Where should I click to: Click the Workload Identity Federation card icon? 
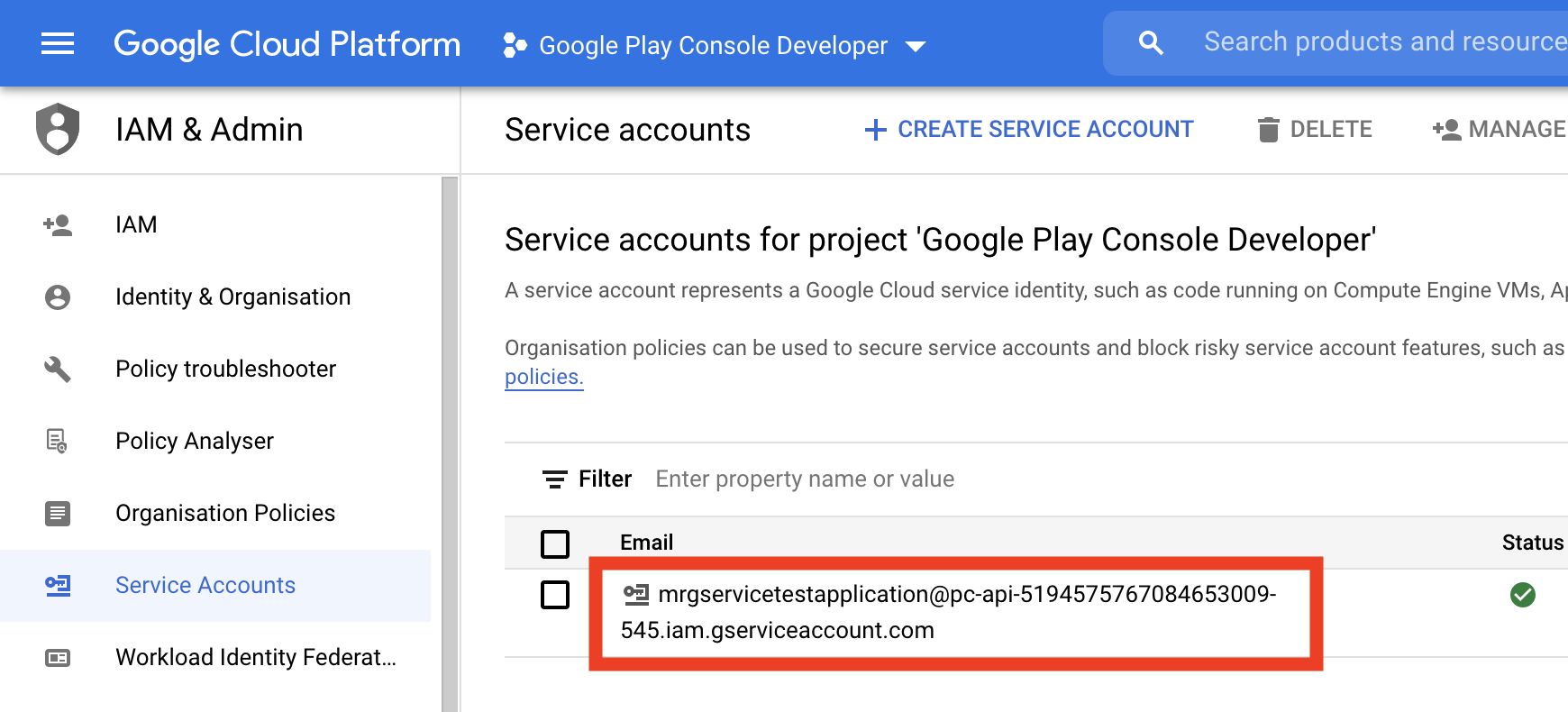(58, 657)
